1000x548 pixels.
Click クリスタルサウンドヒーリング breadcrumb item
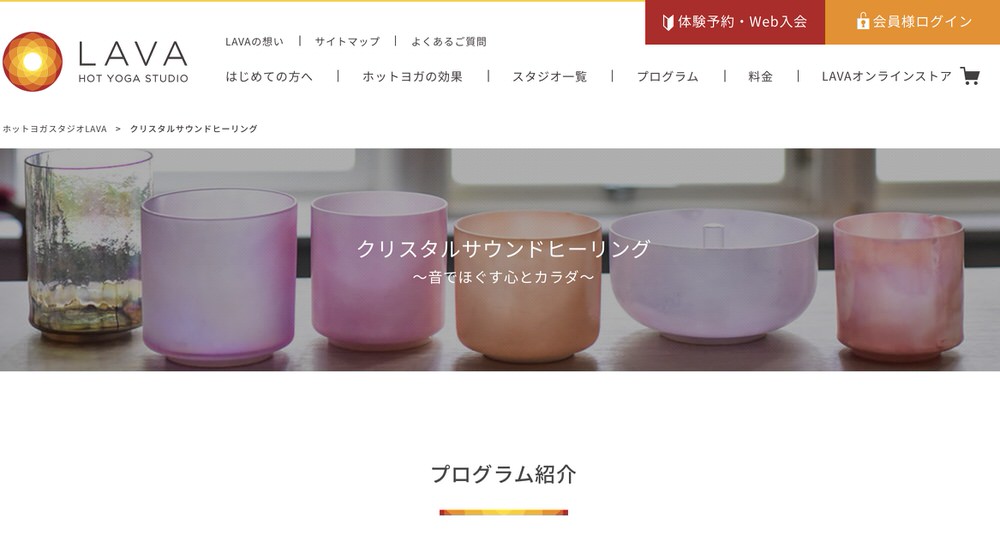(194, 129)
